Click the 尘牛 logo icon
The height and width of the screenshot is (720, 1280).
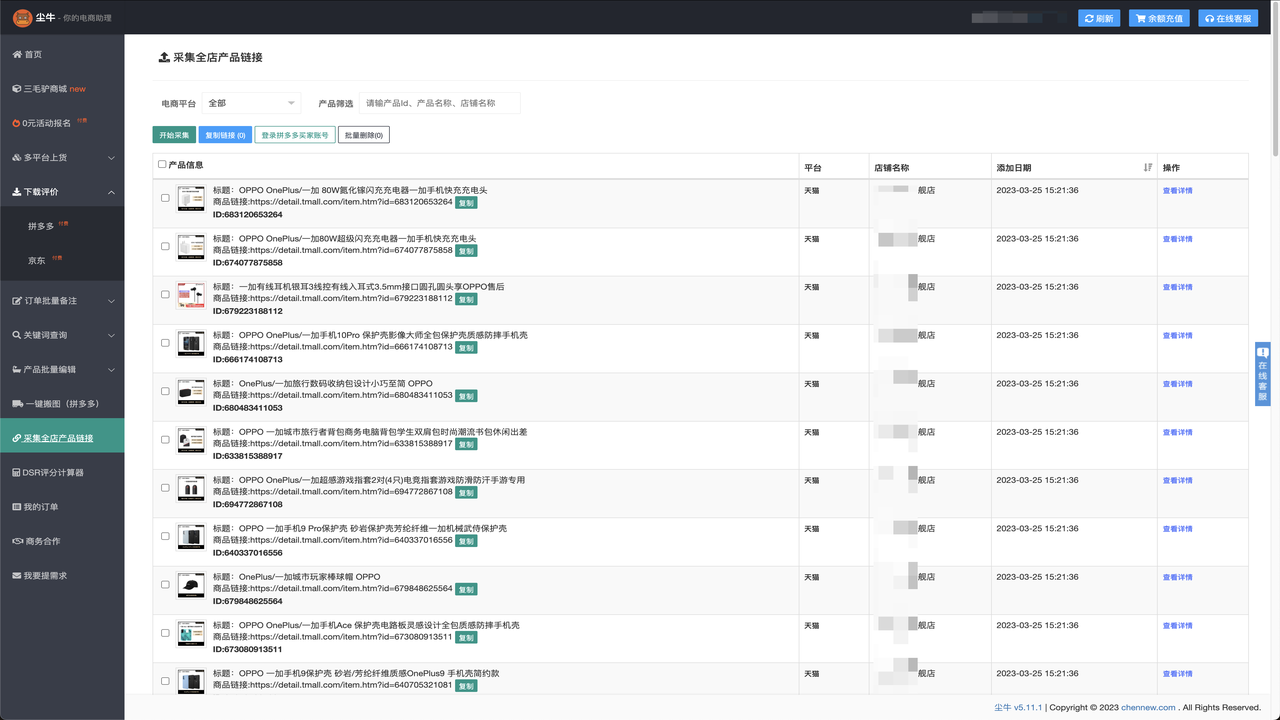click(x=22, y=18)
